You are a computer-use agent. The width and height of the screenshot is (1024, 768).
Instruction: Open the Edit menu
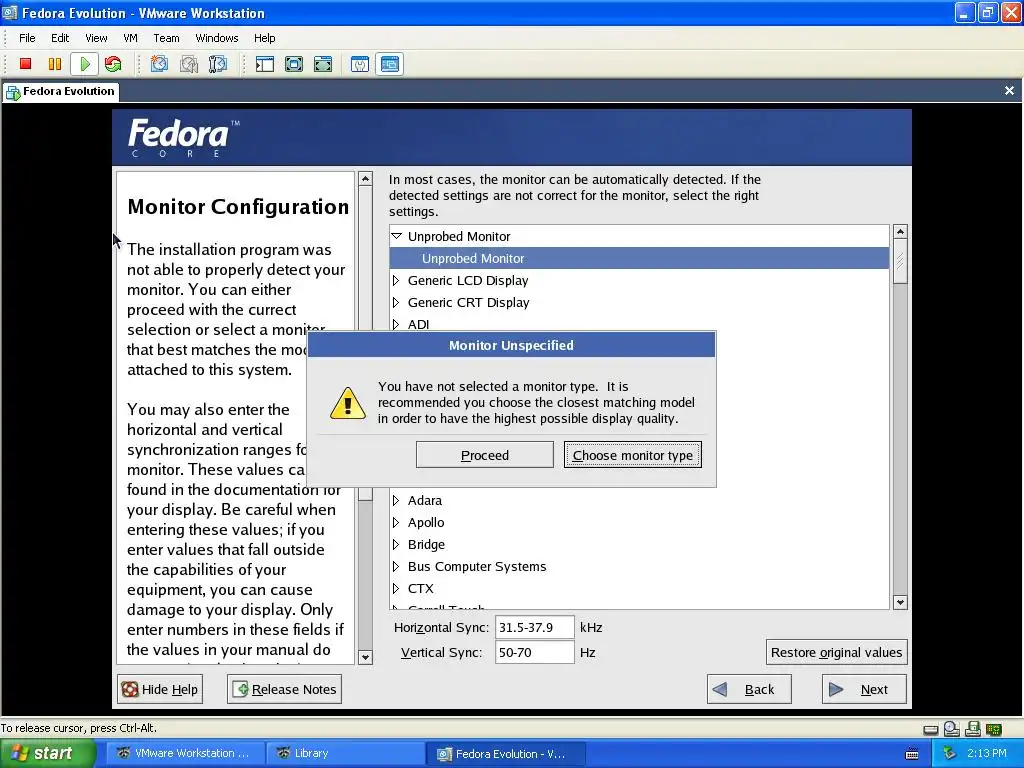coord(60,38)
